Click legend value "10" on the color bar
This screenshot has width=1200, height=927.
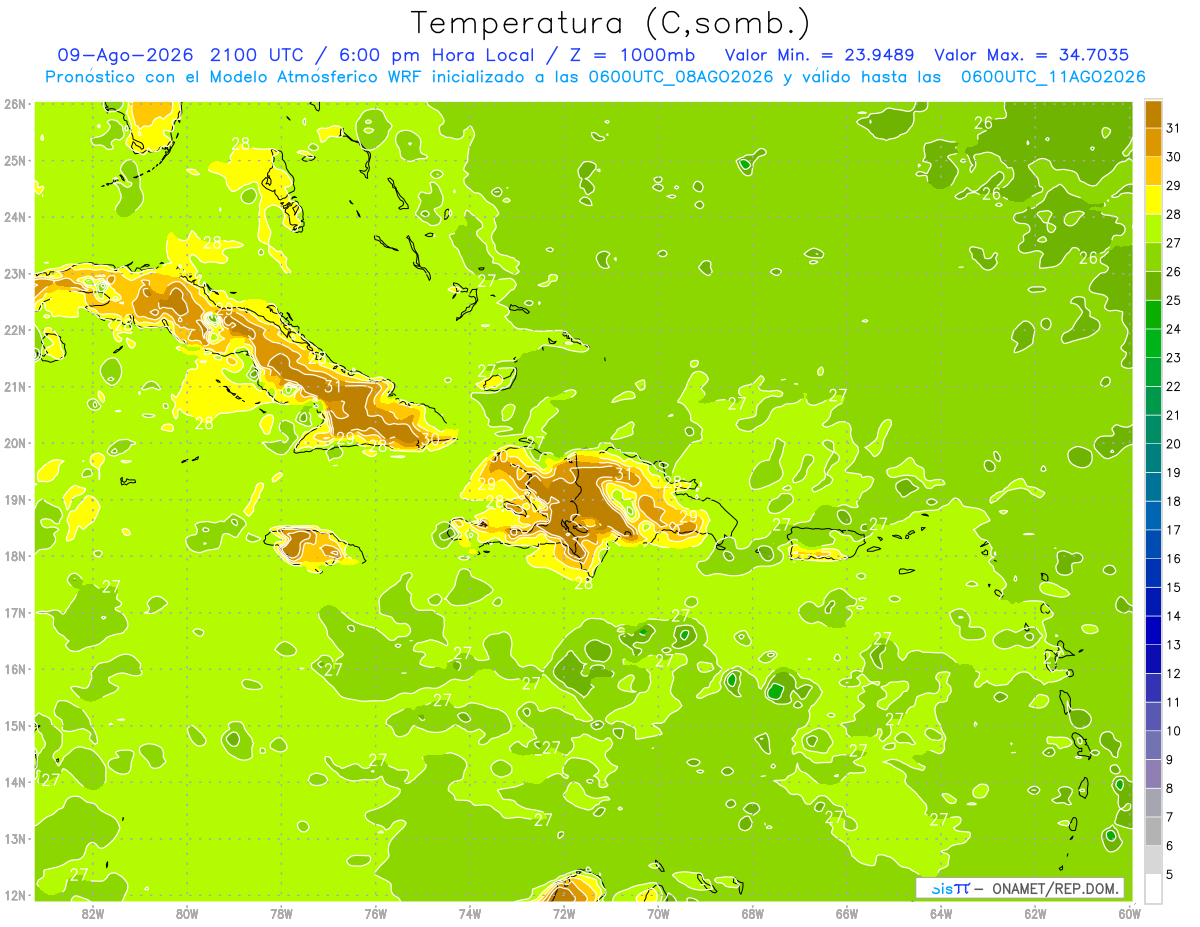[1173, 731]
